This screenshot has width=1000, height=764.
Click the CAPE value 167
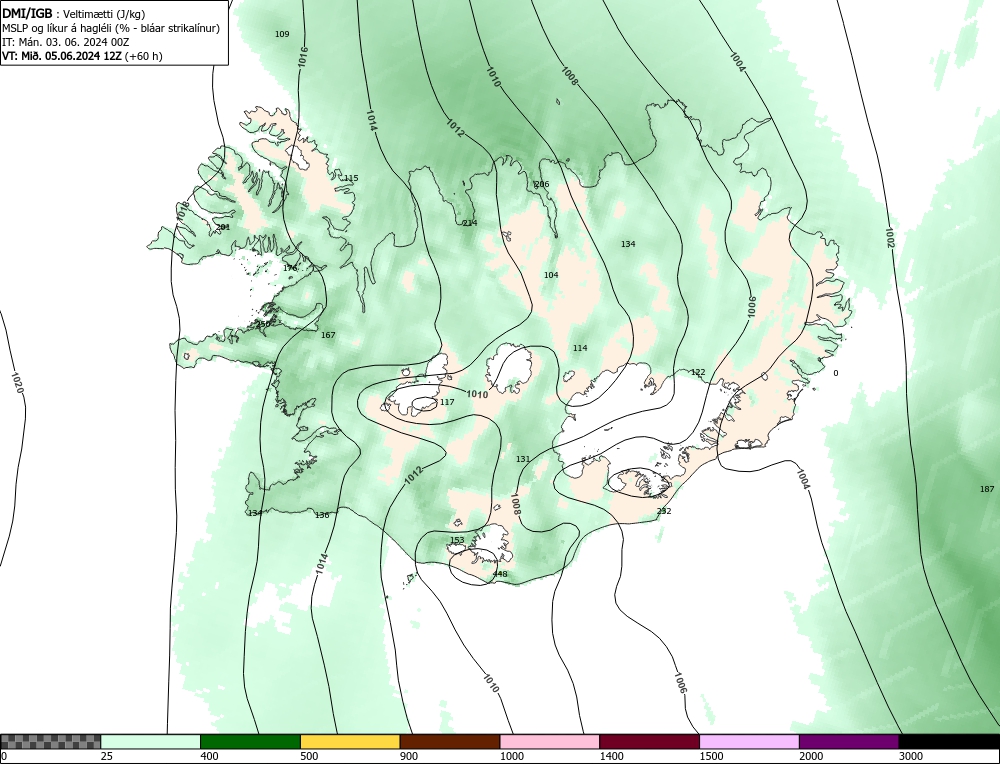tap(328, 335)
